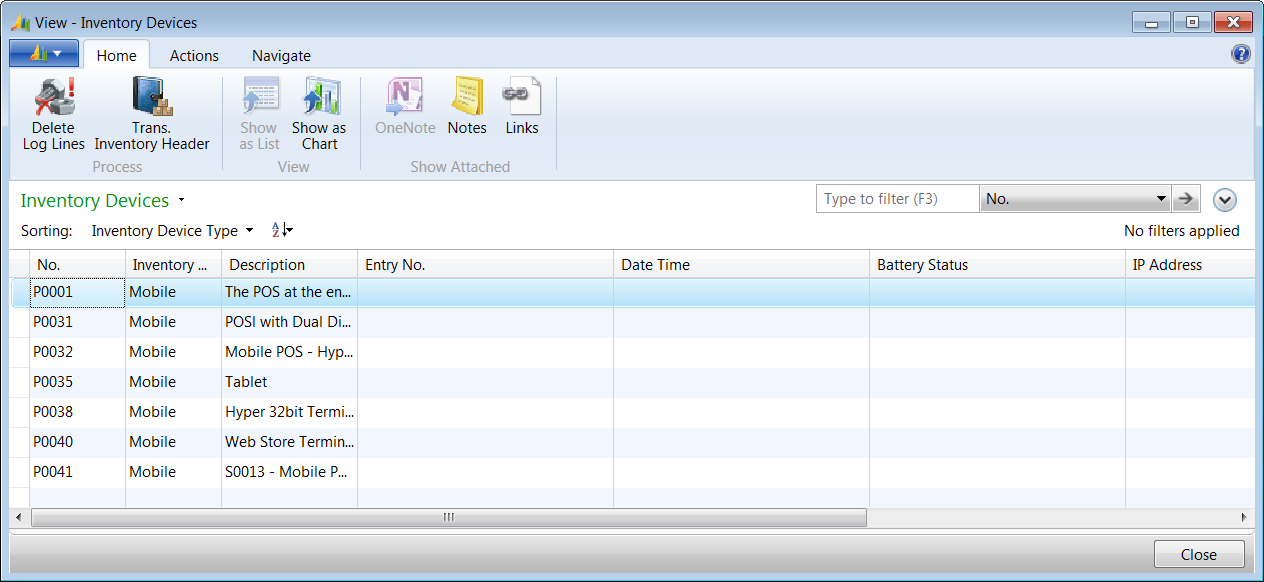Open the Links icon
1264x582 pixels.
pyautogui.click(x=522, y=97)
